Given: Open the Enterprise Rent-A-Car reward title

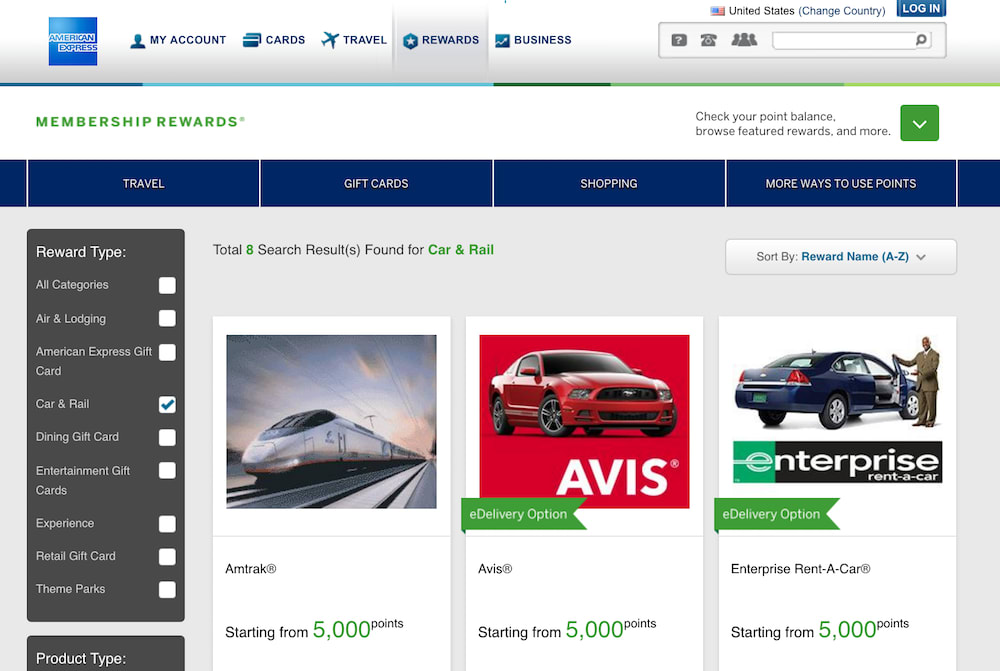Looking at the screenshot, I should (800, 569).
